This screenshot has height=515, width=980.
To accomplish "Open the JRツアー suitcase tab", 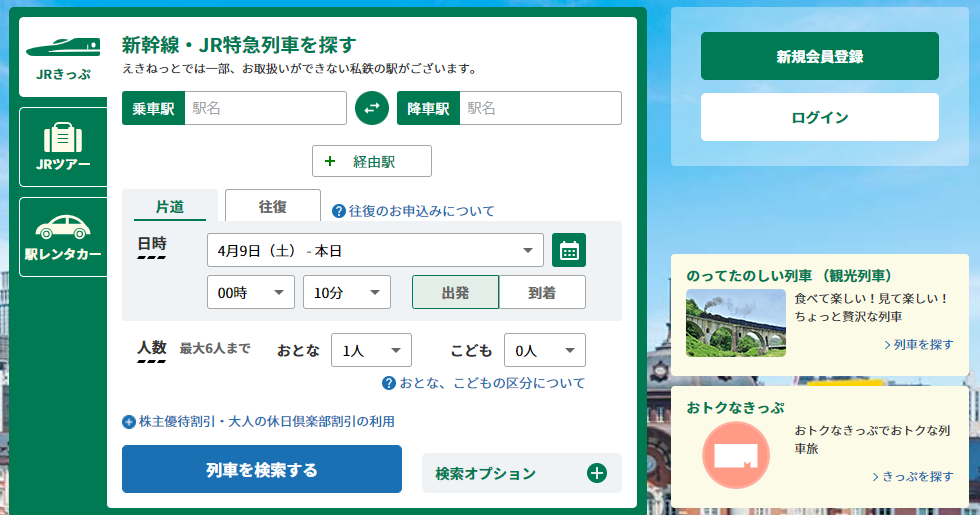I will 63,147.
